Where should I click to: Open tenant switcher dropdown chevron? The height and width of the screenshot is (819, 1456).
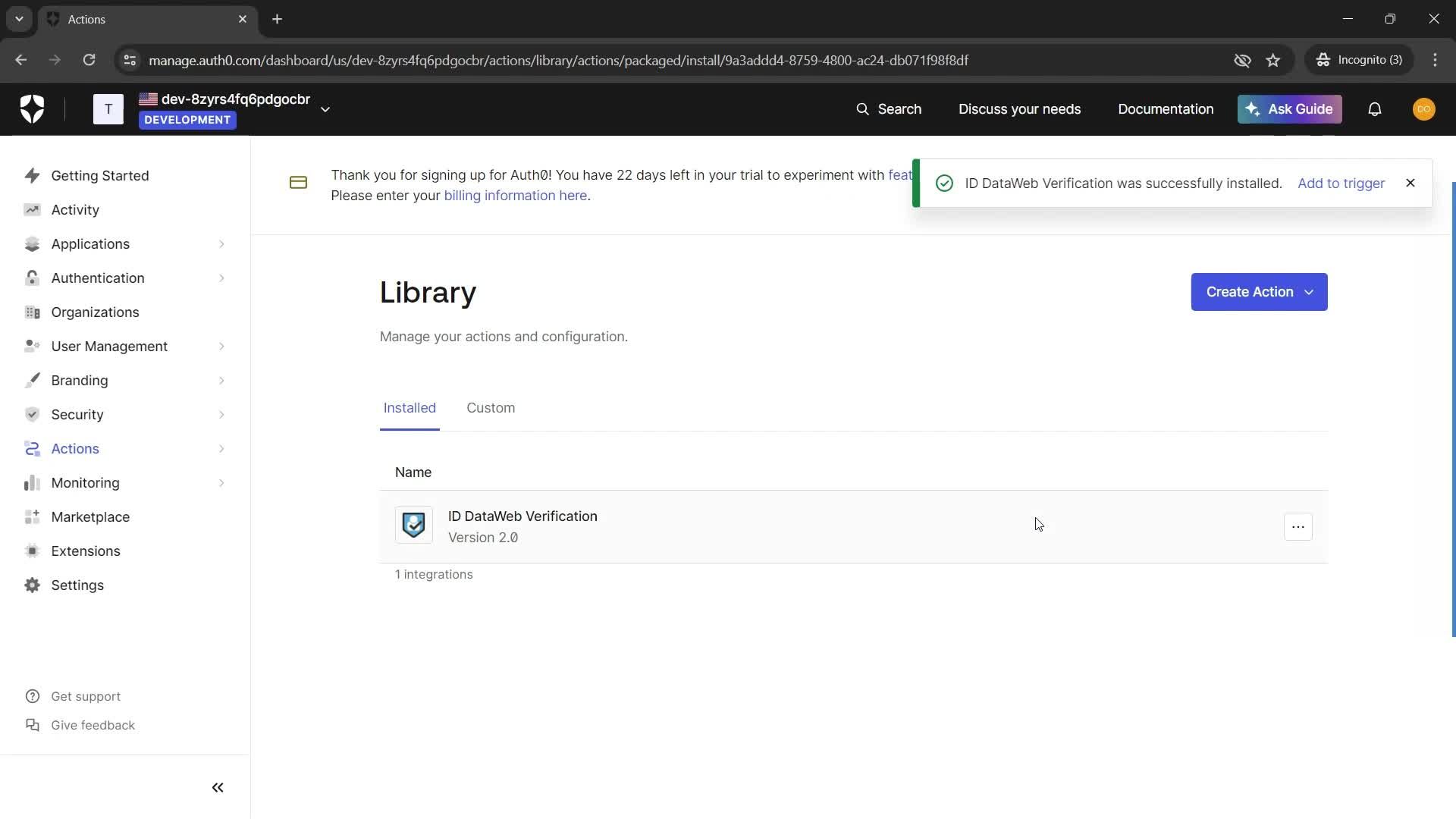pyautogui.click(x=325, y=109)
